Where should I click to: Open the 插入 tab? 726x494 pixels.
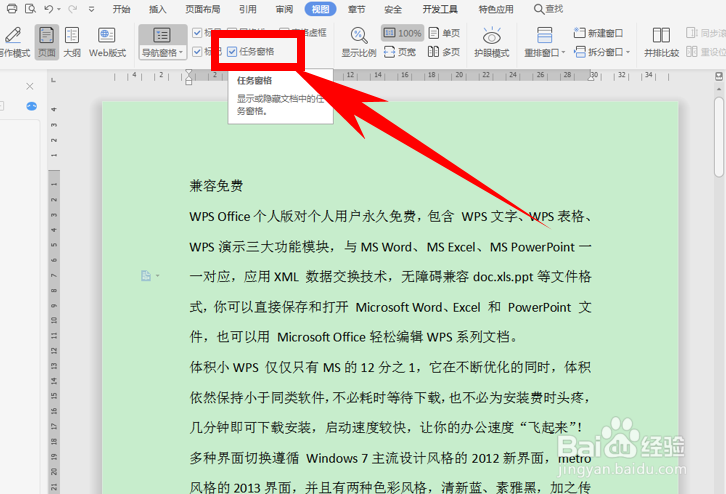[157, 9]
